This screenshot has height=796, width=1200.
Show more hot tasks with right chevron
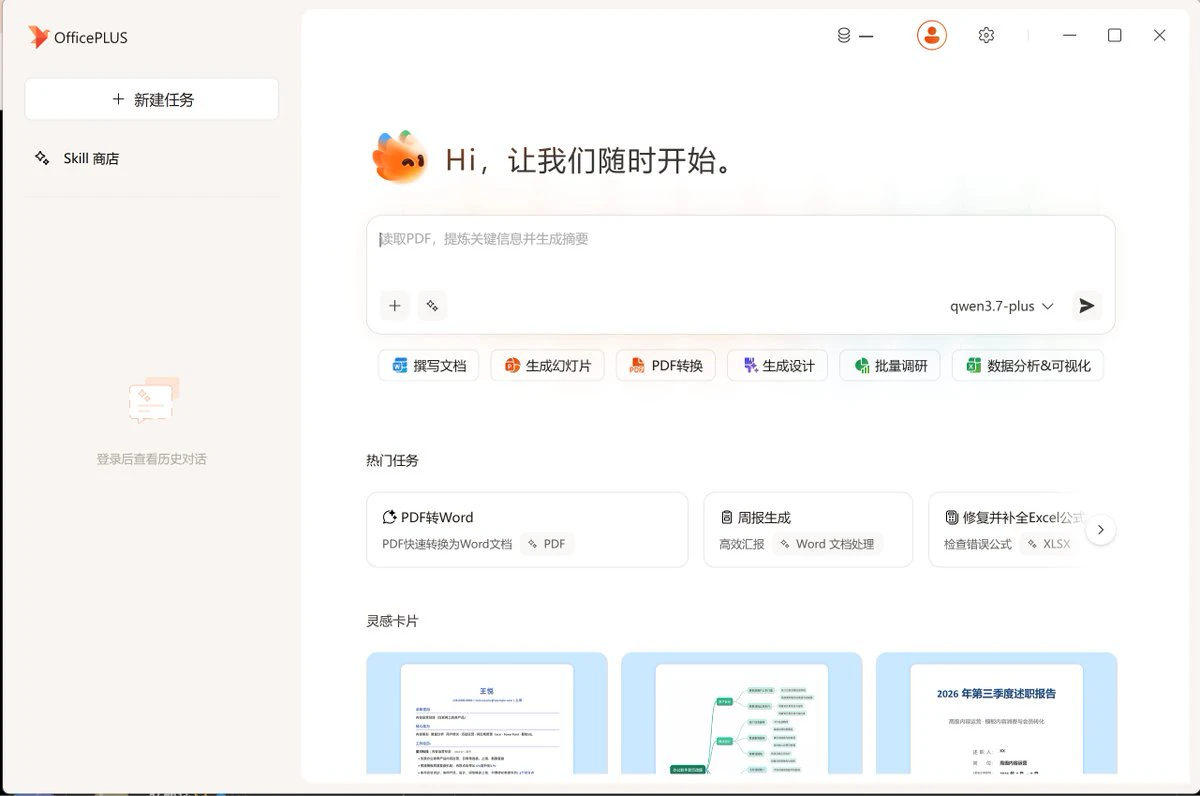point(1101,530)
